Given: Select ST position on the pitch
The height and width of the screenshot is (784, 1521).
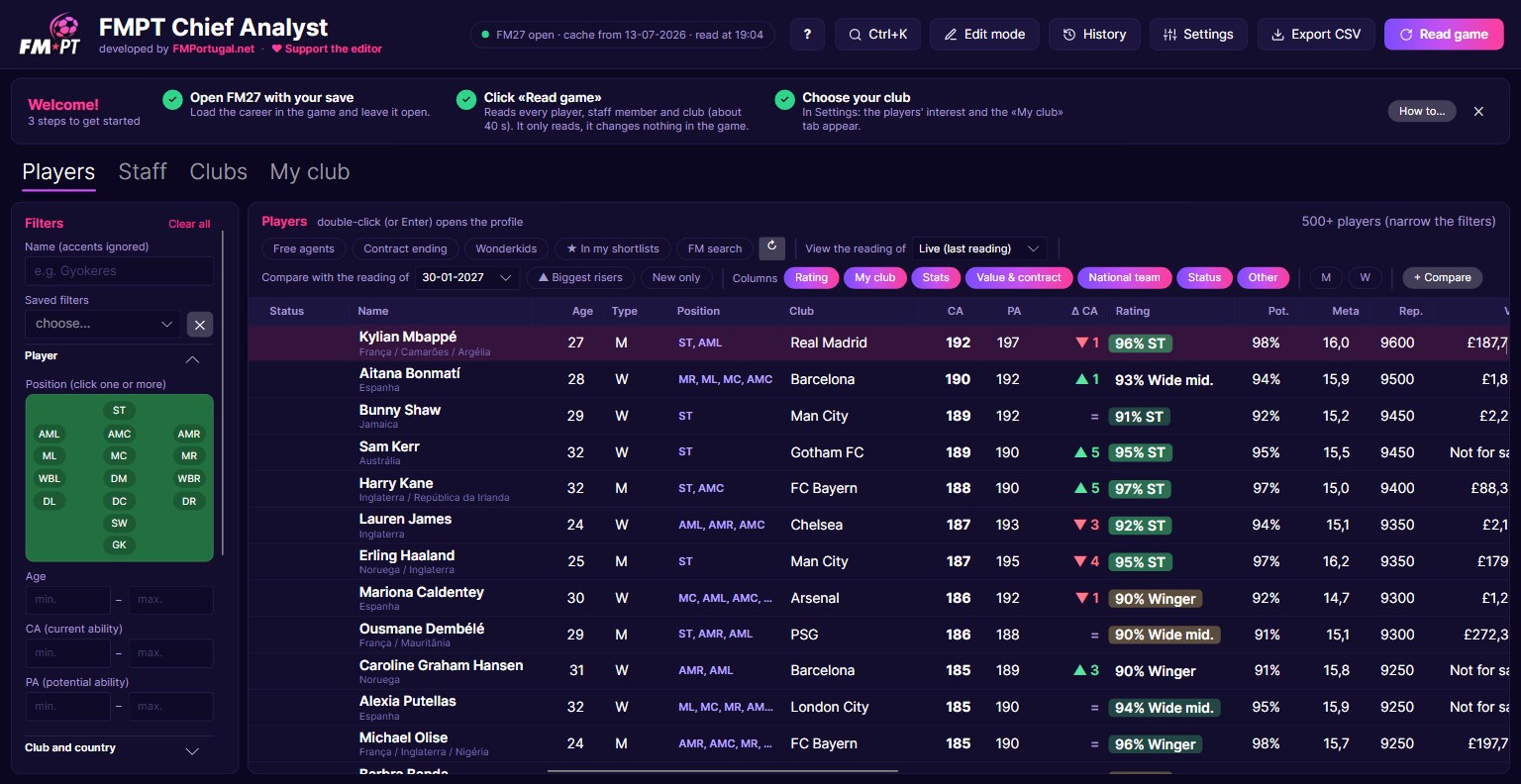Looking at the screenshot, I should pyautogui.click(x=119, y=411).
